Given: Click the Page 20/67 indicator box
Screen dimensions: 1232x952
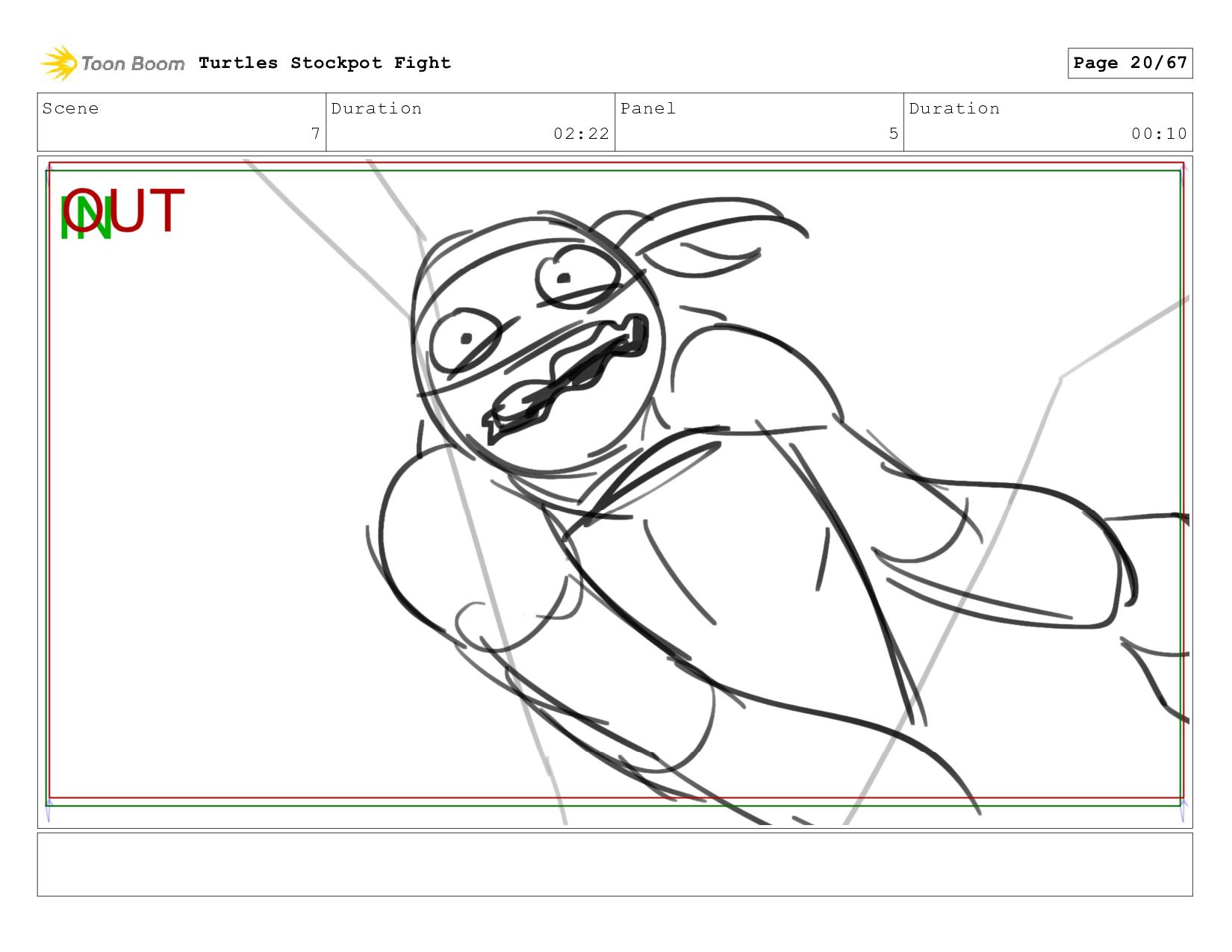Looking at the screenshot, I should coord(1129,63).
